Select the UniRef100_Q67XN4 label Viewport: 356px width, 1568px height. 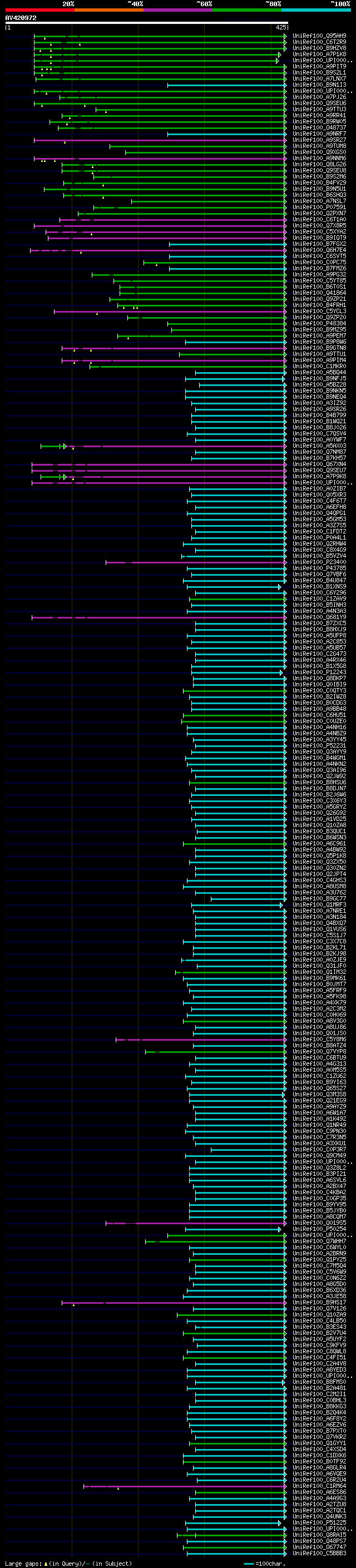tap(319, 464)
